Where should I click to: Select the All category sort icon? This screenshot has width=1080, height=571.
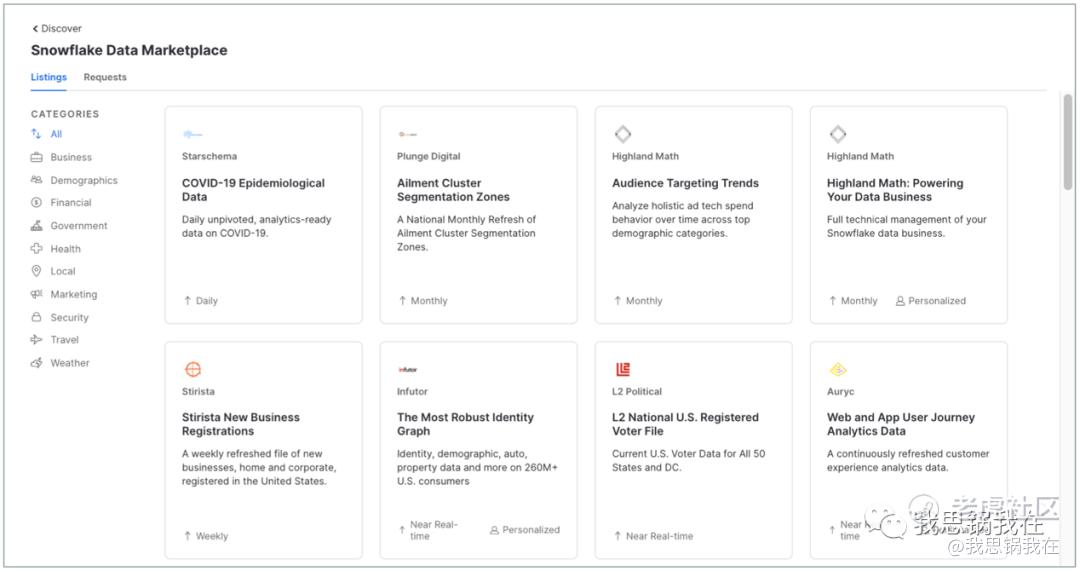tap(37, 134)
